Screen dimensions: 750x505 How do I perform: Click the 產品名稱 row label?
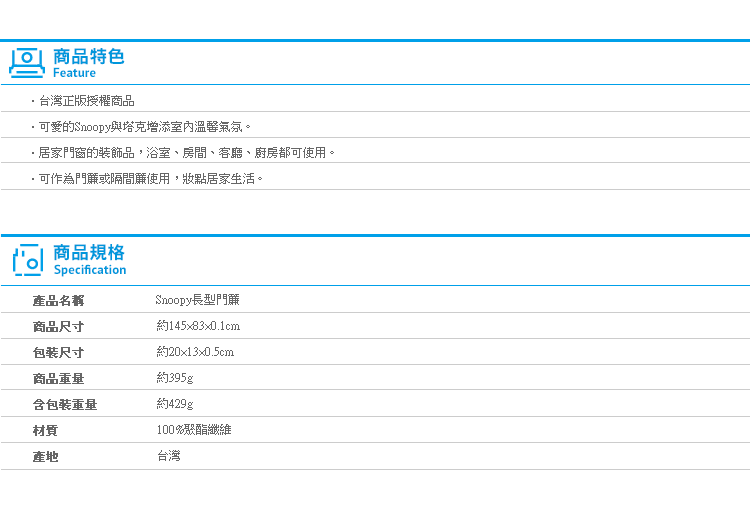pos(58,300)
